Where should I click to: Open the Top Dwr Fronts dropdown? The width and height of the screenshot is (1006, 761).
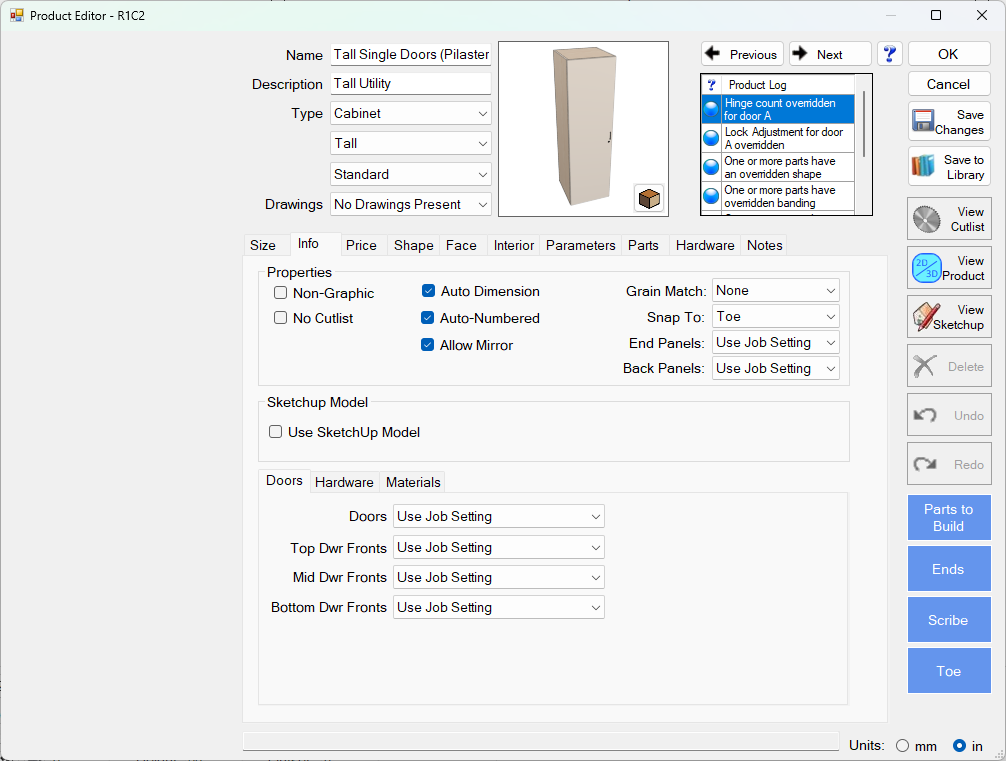[x=498, y=547]
